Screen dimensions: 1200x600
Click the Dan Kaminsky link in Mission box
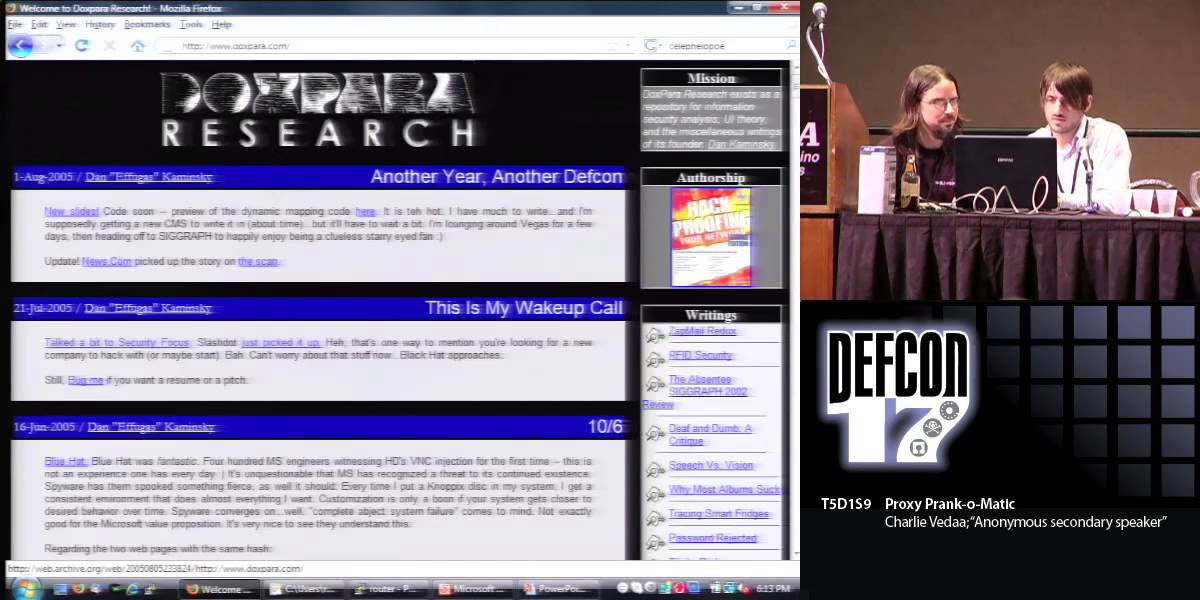click(739, 144)
